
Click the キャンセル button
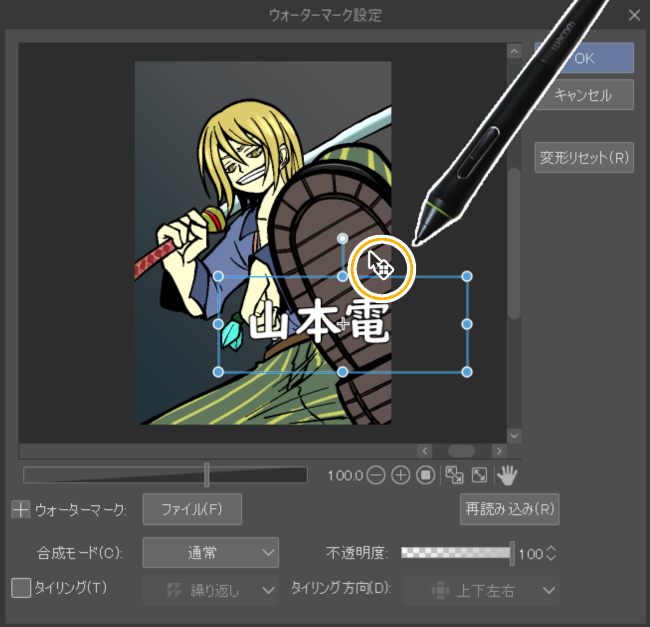coord(584,95)
